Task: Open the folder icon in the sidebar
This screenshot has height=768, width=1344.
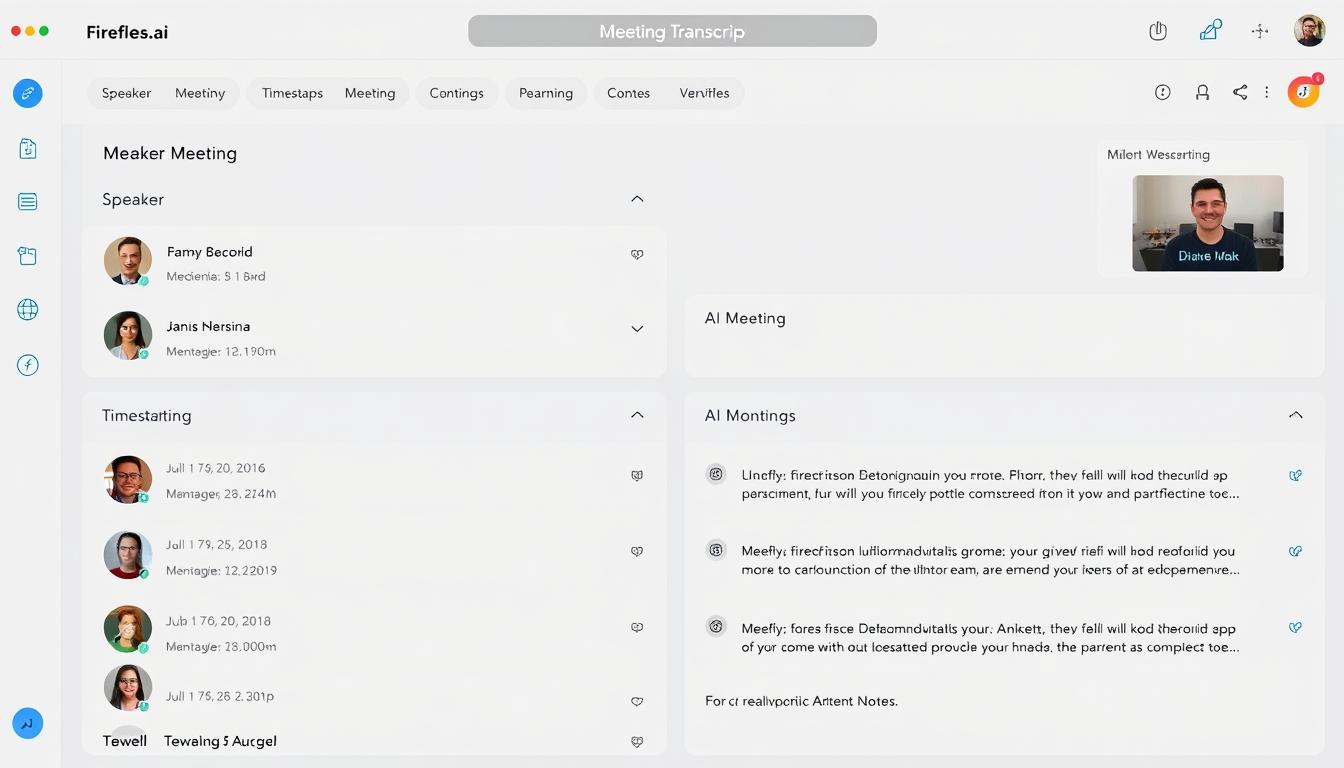Action: tap(27, 255)
